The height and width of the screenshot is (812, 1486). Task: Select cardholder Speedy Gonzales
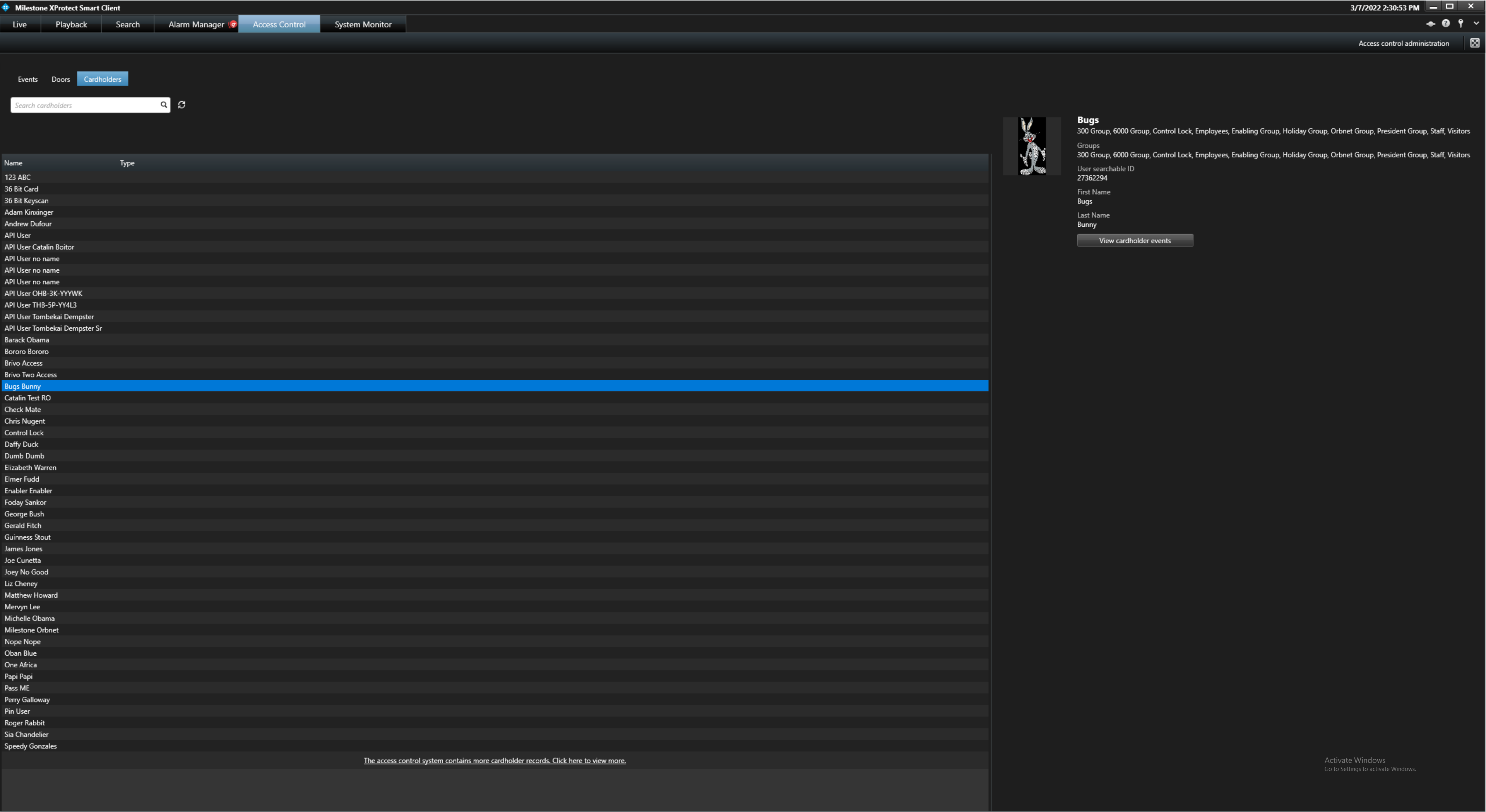point(495,746)
